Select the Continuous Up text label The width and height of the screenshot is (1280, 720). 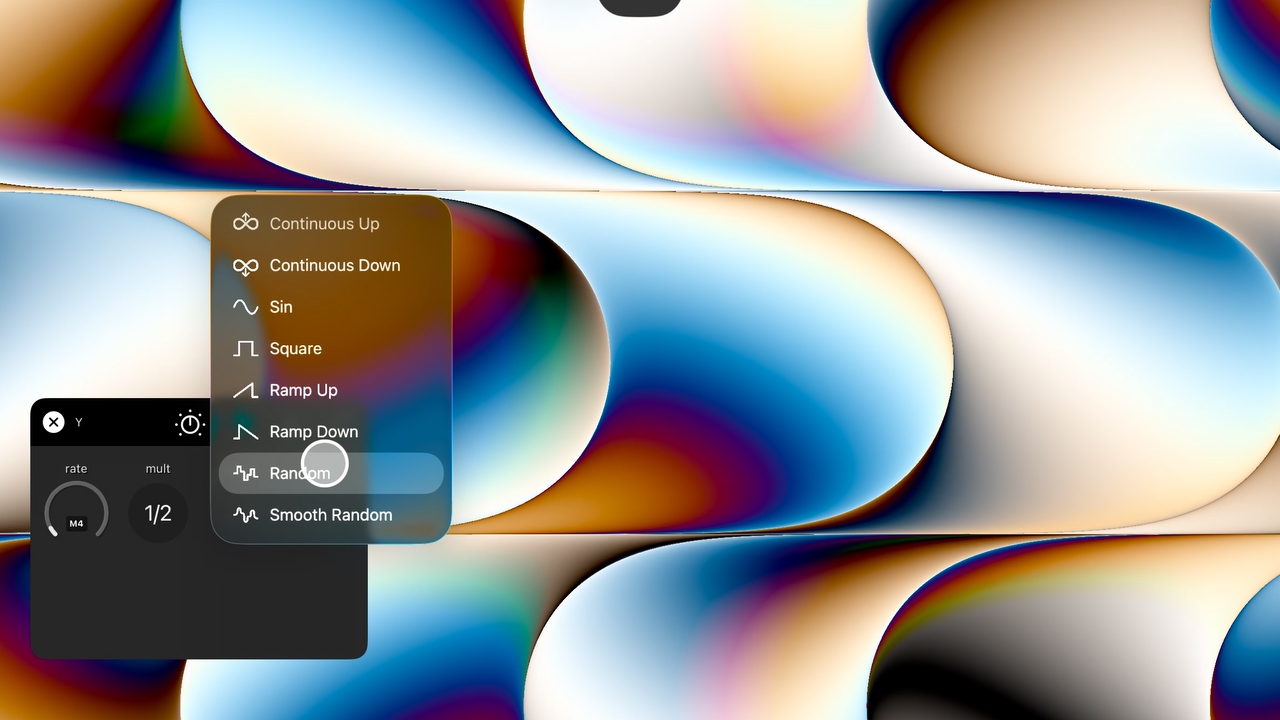324,224
